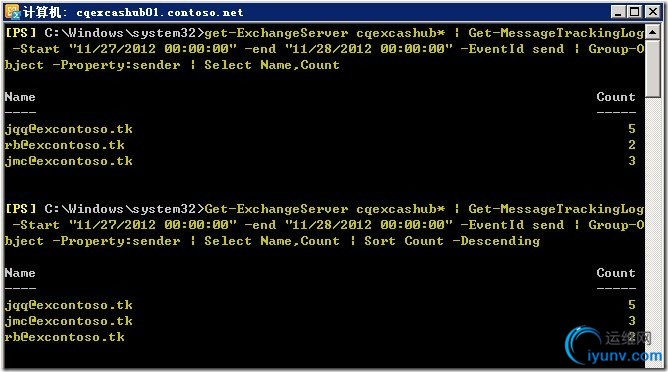Image resolution: width=668 pixels, height=372 pixels.
Task: Click rb@excontoso.tk in first result table
Action: (x=65, y=145)
